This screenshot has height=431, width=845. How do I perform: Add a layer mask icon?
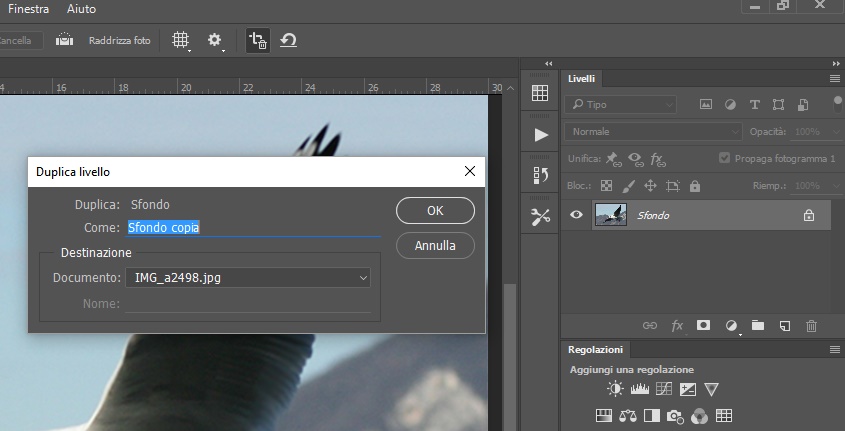703,325
